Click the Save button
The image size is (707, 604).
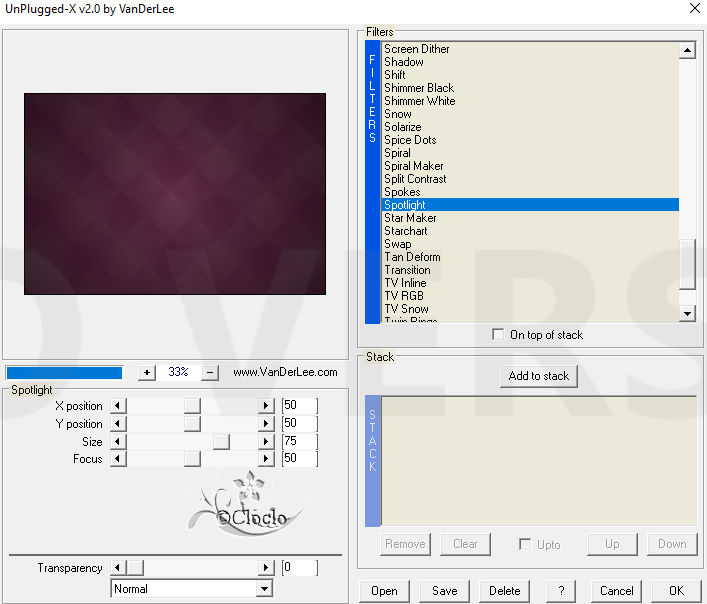pos(445,591)
